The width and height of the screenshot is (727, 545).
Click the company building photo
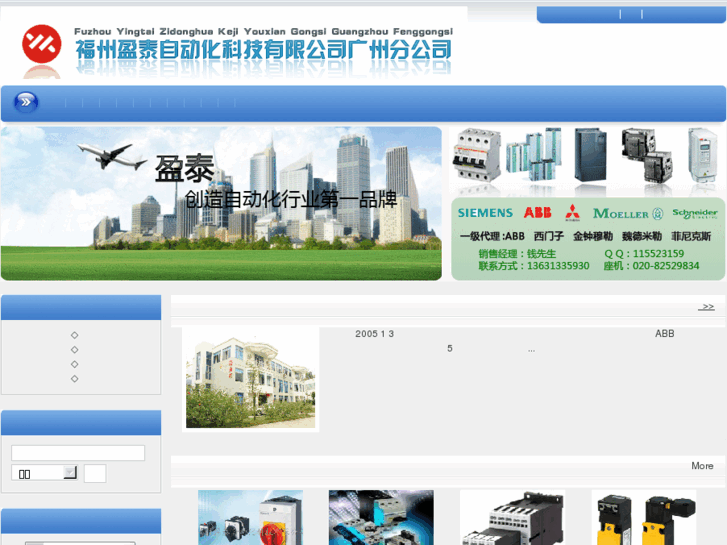click(x=250, y=379)
